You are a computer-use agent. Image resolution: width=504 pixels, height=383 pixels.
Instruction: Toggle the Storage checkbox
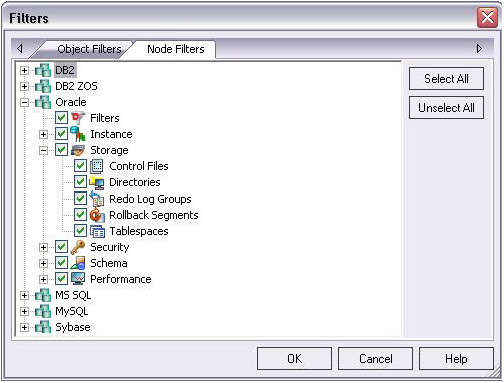point(61,150)
